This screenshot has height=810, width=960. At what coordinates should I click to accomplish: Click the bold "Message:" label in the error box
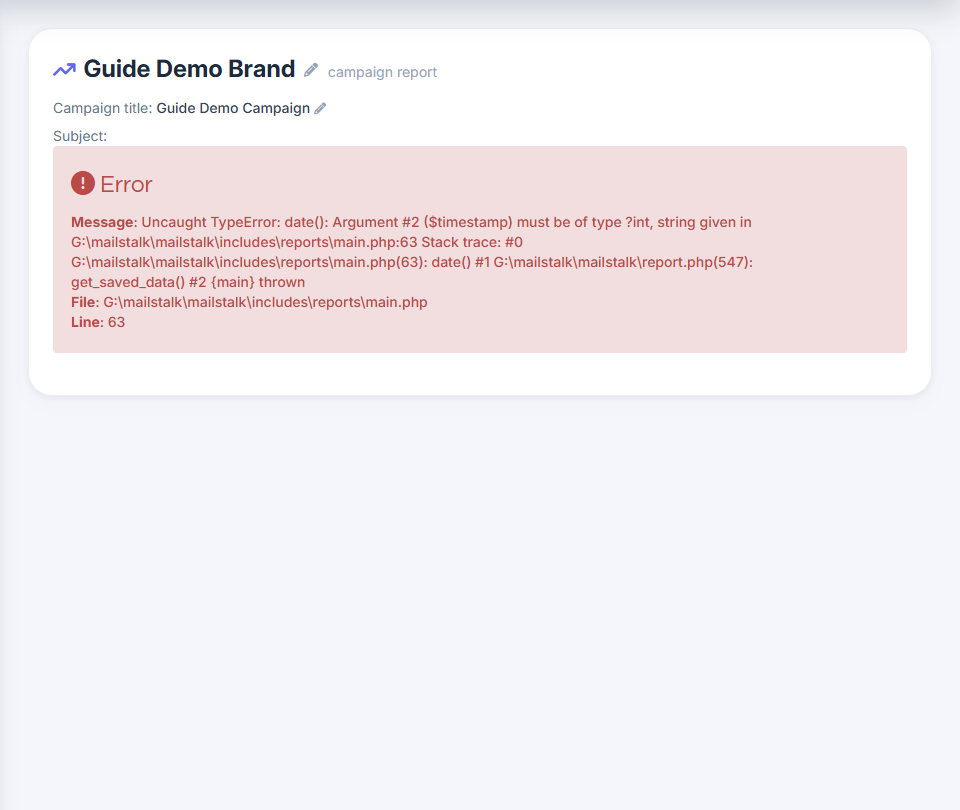click(x=104, y=222)
